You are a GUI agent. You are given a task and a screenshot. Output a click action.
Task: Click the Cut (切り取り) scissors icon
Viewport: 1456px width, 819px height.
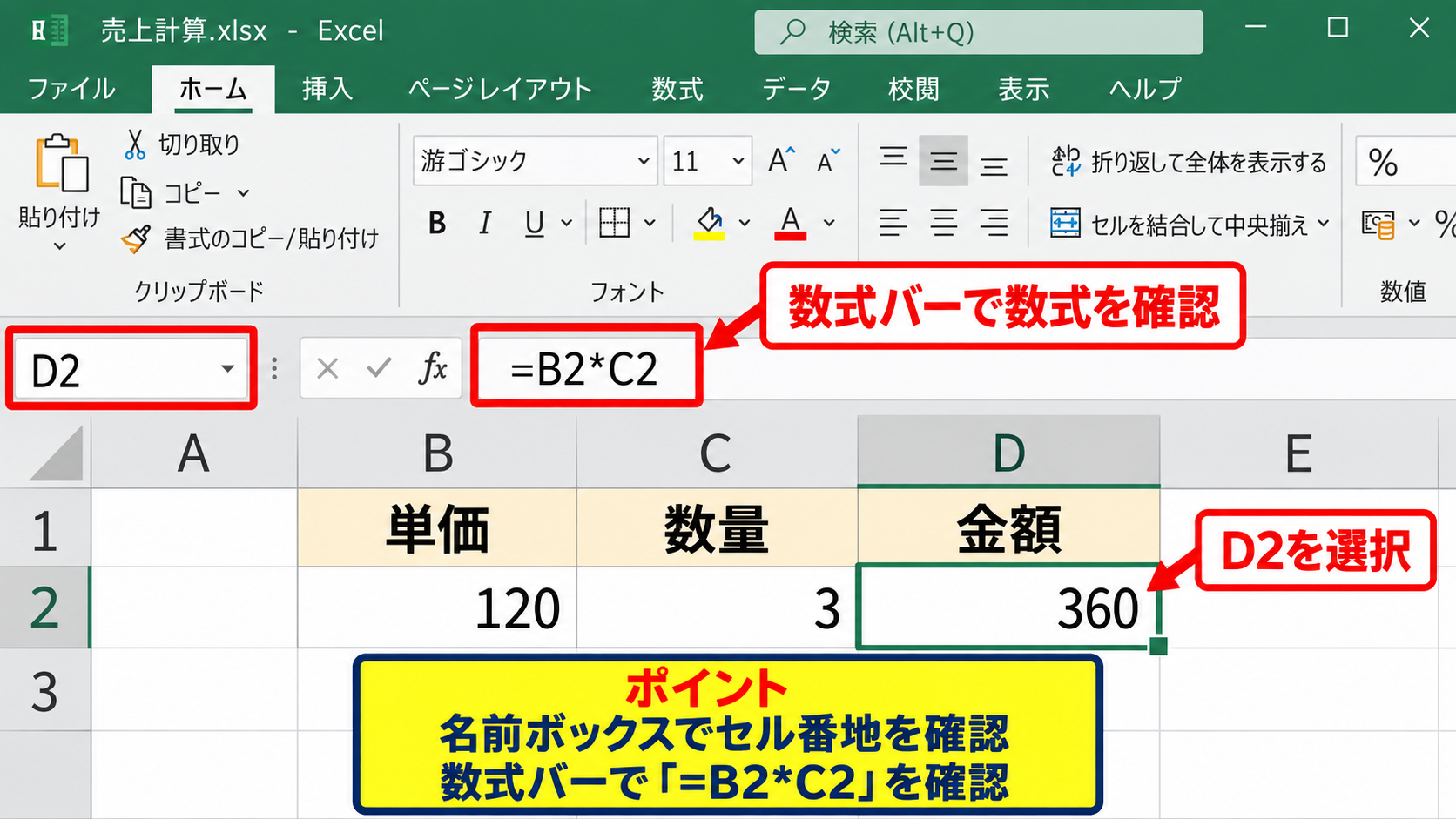pyautogui.click(x=134, y=144)
